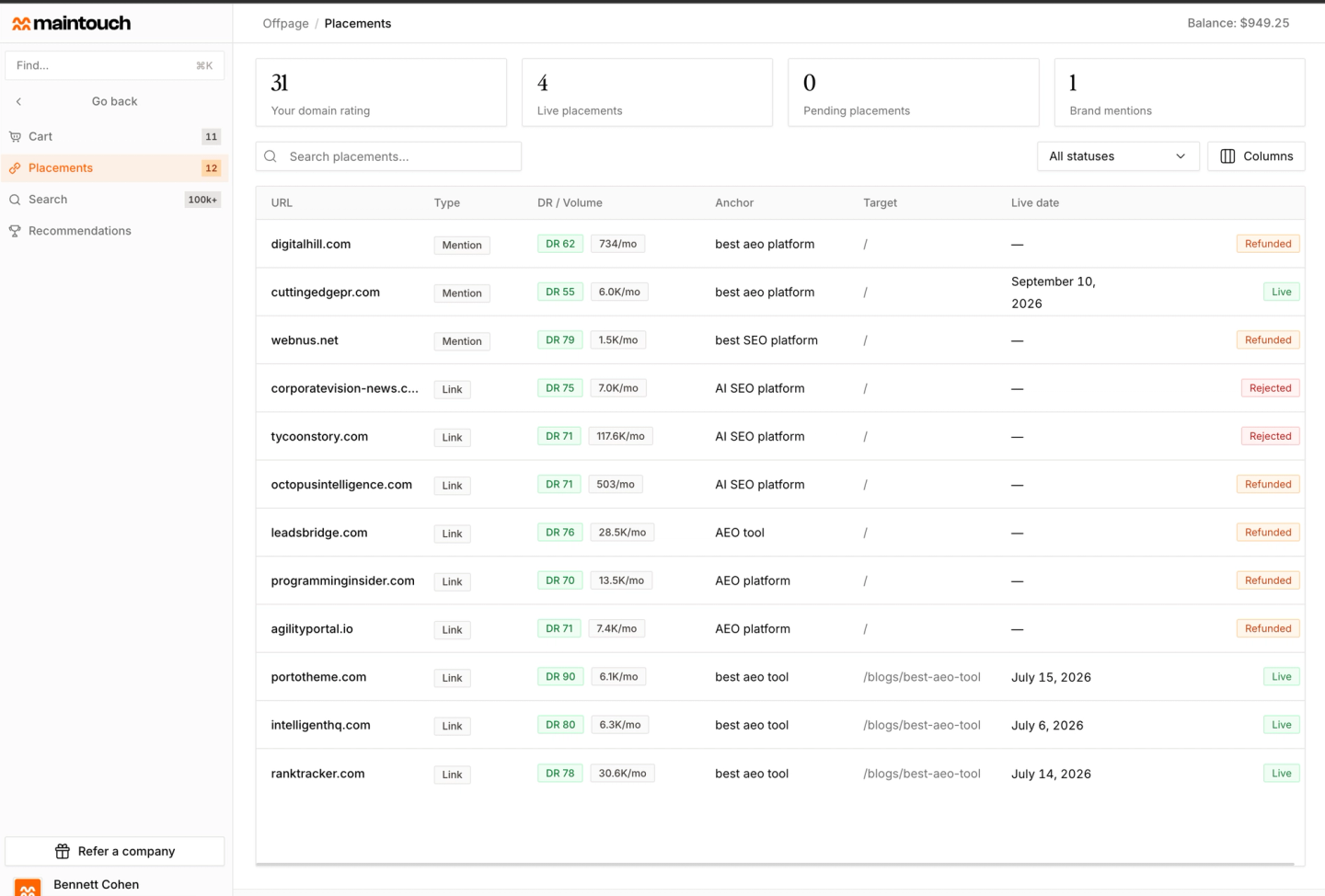Image resolution: width=1325 pixels, height=896 pixels.
Task: Click the DR / Volume column header
Action: (570, 203)
